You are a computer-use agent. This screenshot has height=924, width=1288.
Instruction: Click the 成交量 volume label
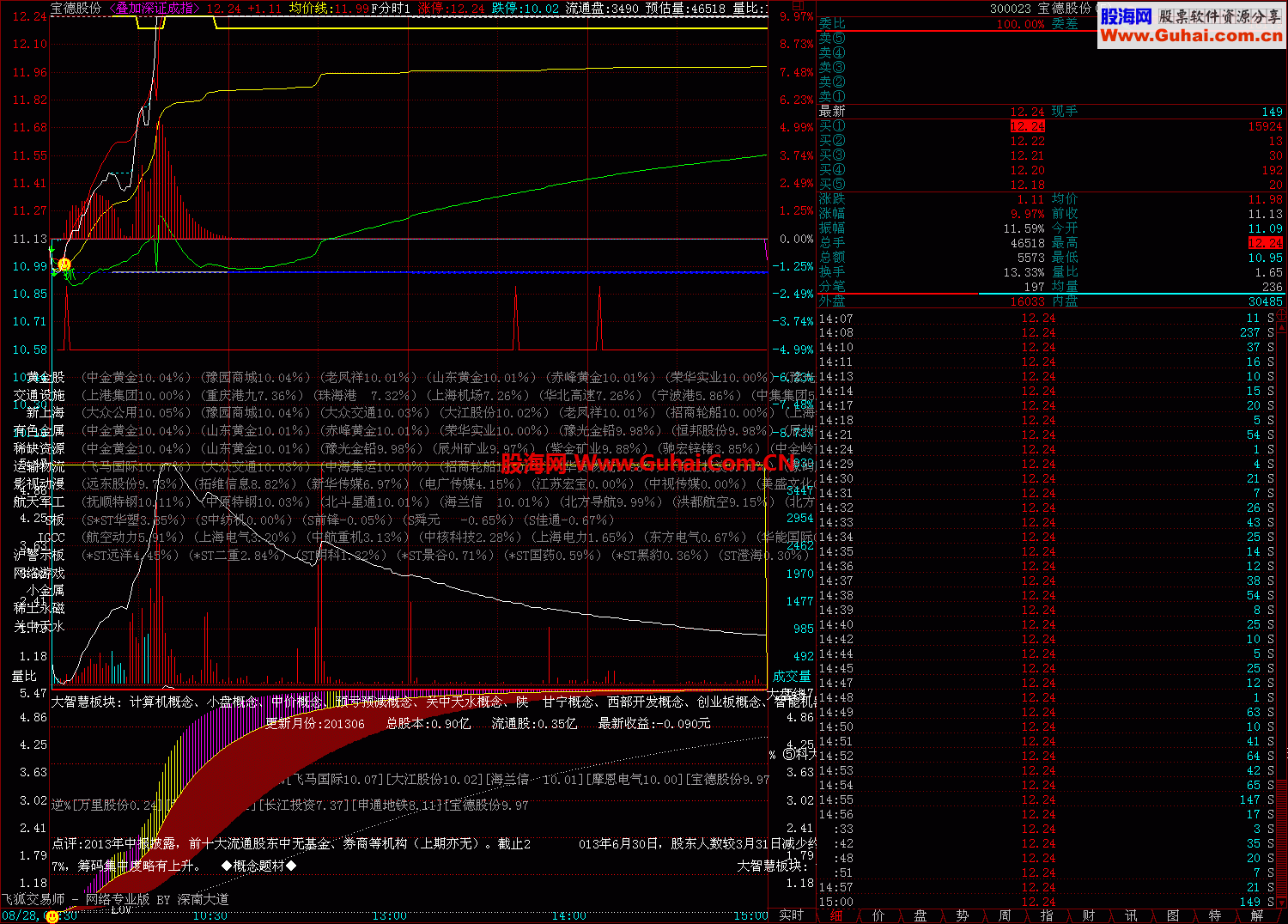tap(791, 677)
